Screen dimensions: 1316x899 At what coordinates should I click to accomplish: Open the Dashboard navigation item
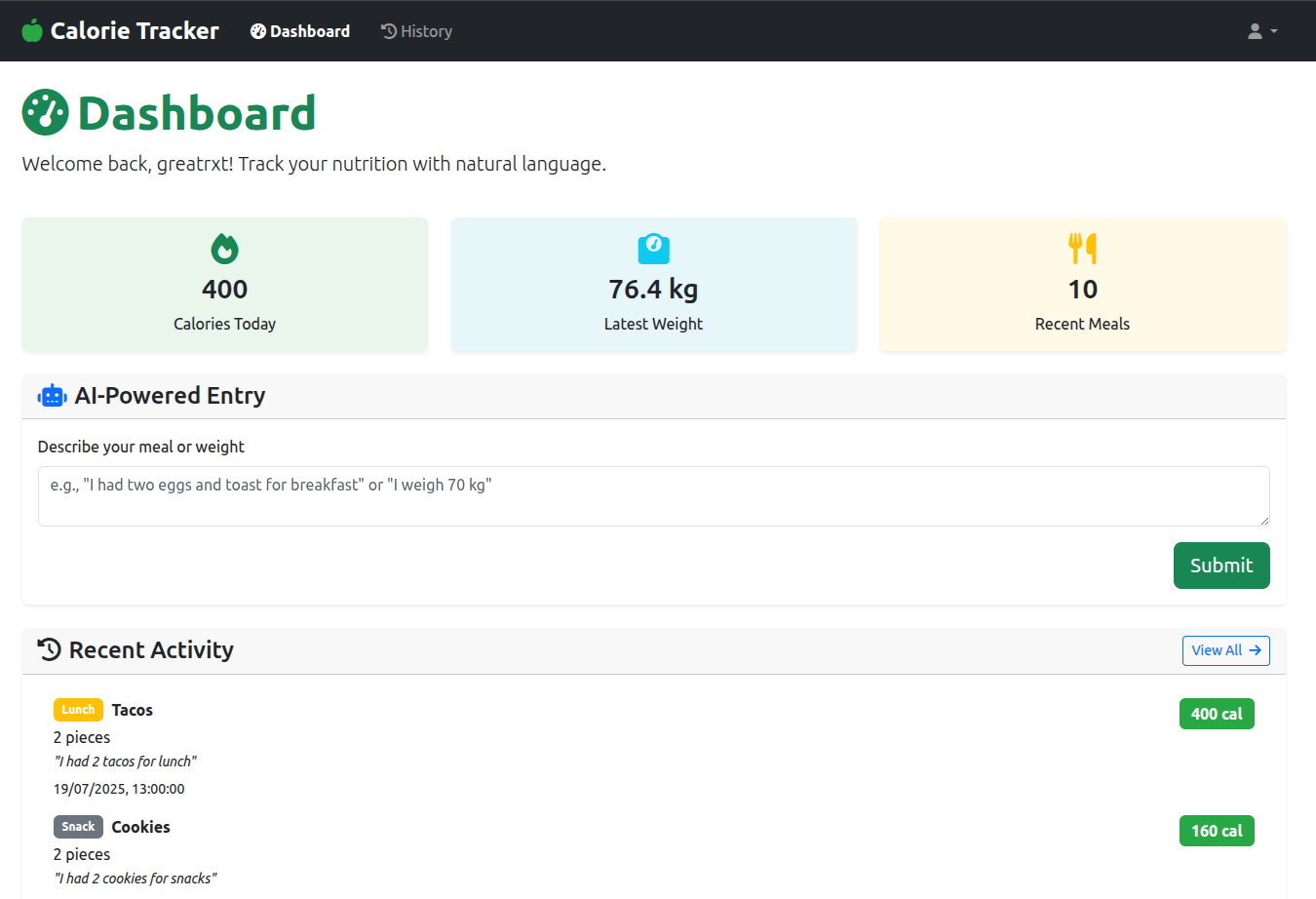(299, 30)
